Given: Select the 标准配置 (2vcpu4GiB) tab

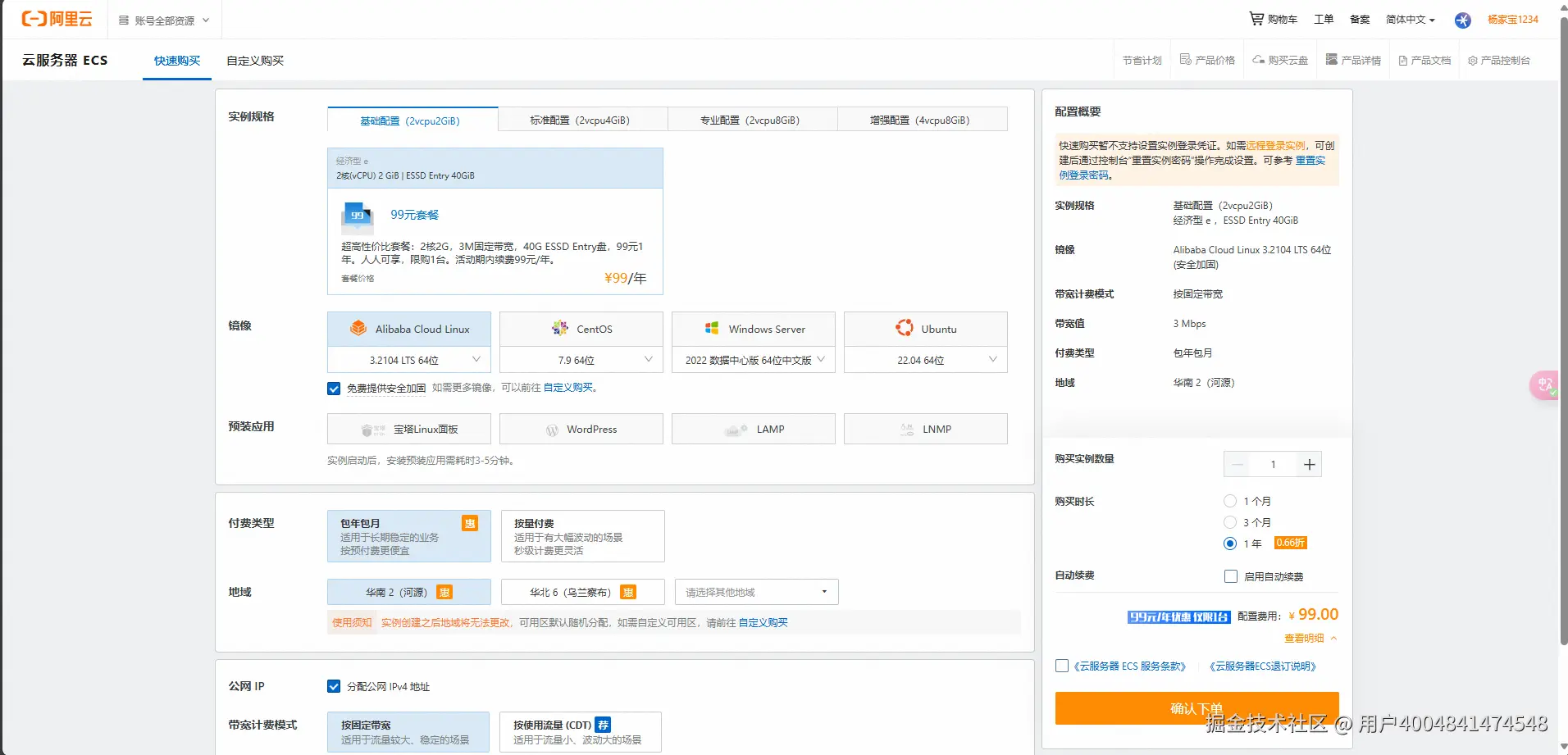Looking at the screenshot, I should (x=583, y=120).
